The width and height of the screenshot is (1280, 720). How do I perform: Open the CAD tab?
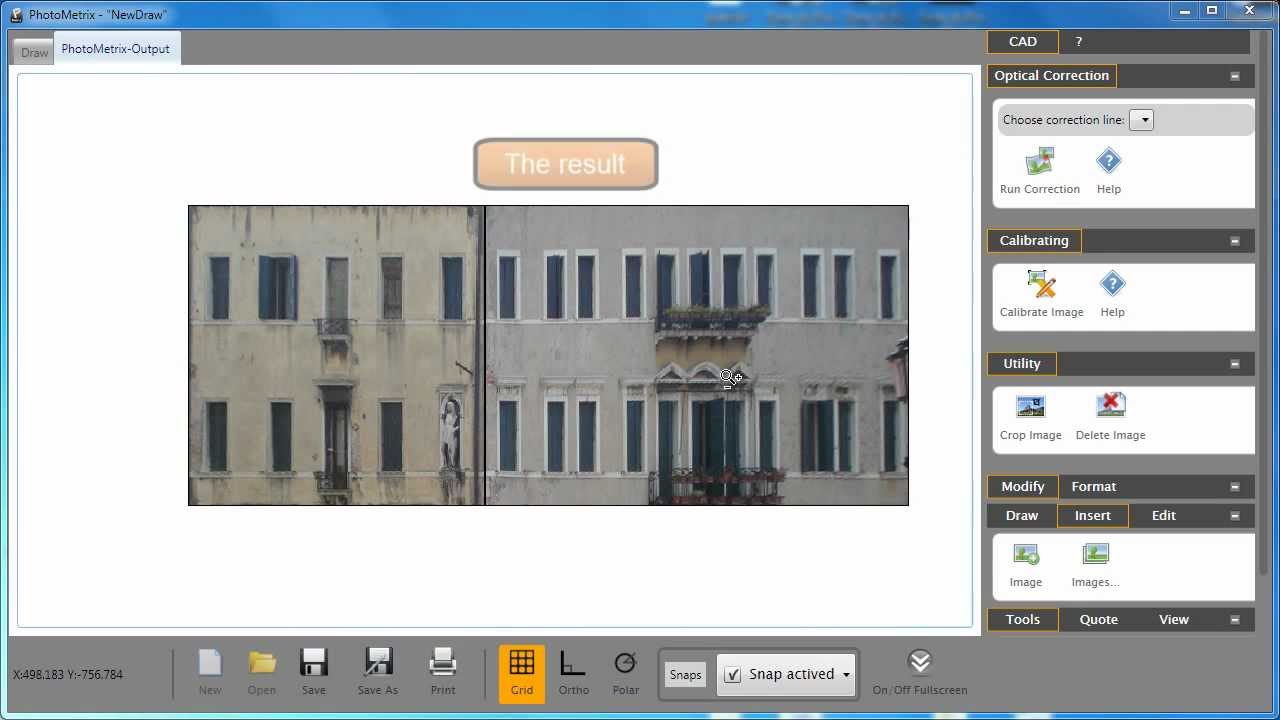(x=1023, y=42)
